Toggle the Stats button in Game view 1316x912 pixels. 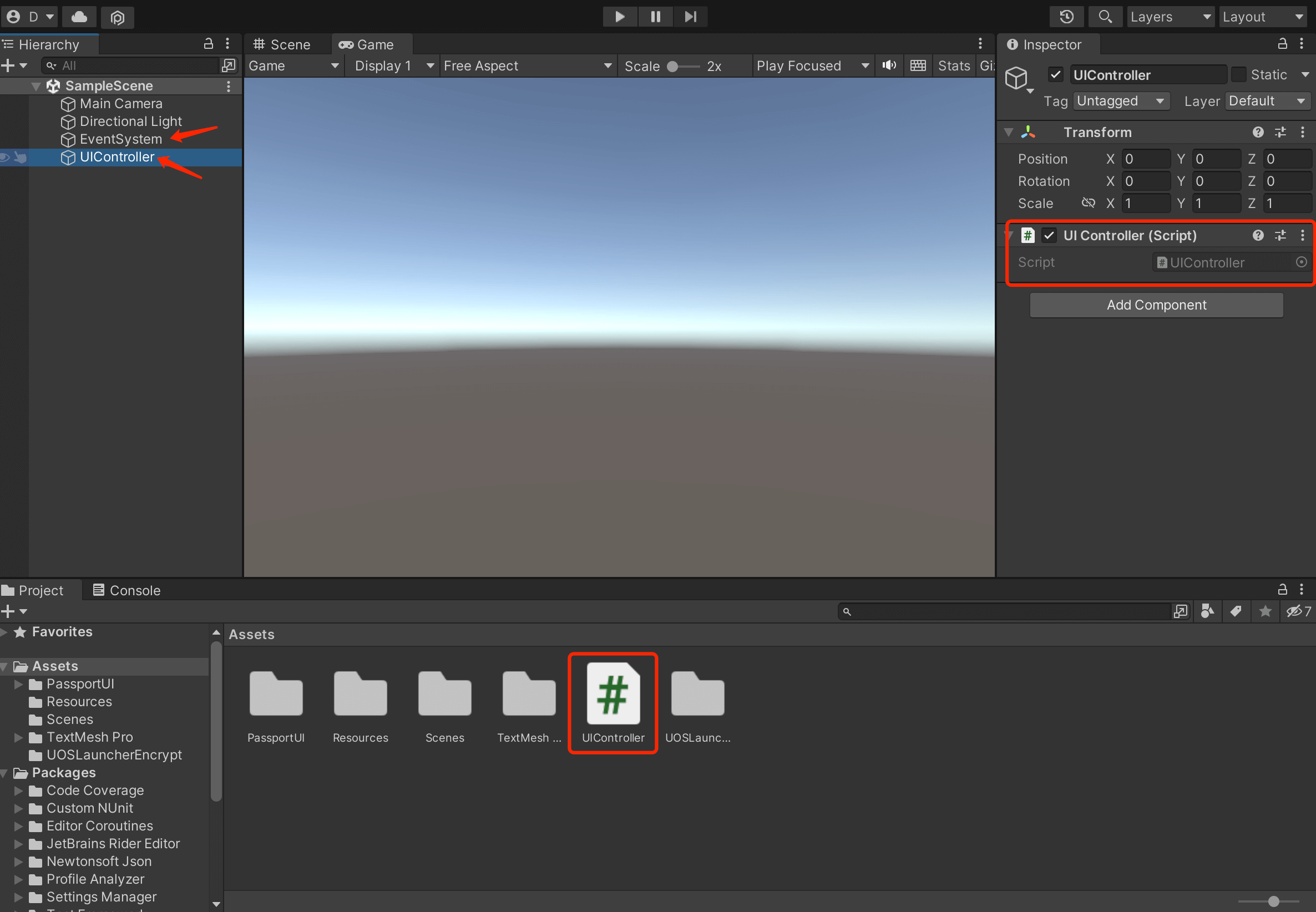click(954, 66)
